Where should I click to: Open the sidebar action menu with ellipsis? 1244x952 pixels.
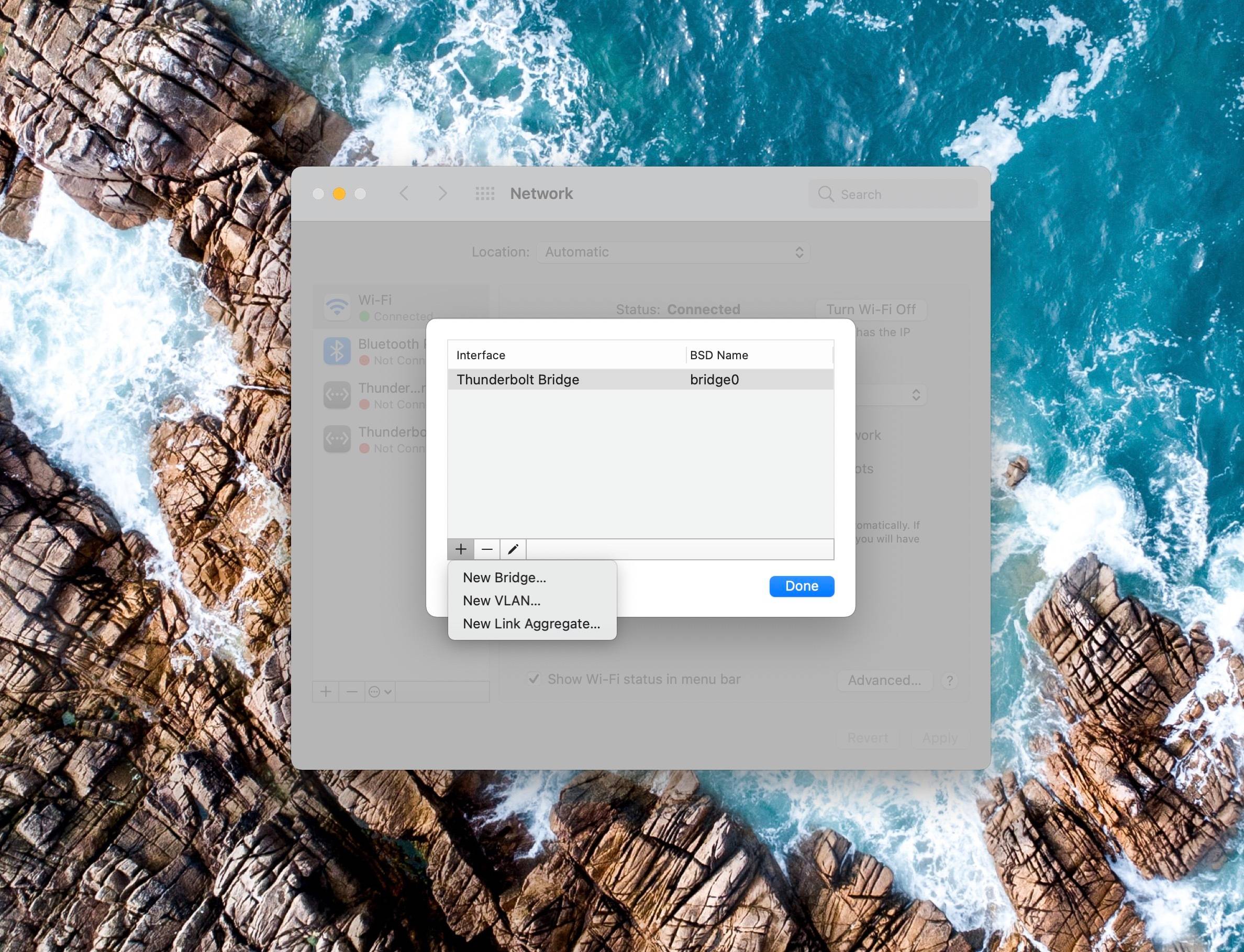[380, 692]
